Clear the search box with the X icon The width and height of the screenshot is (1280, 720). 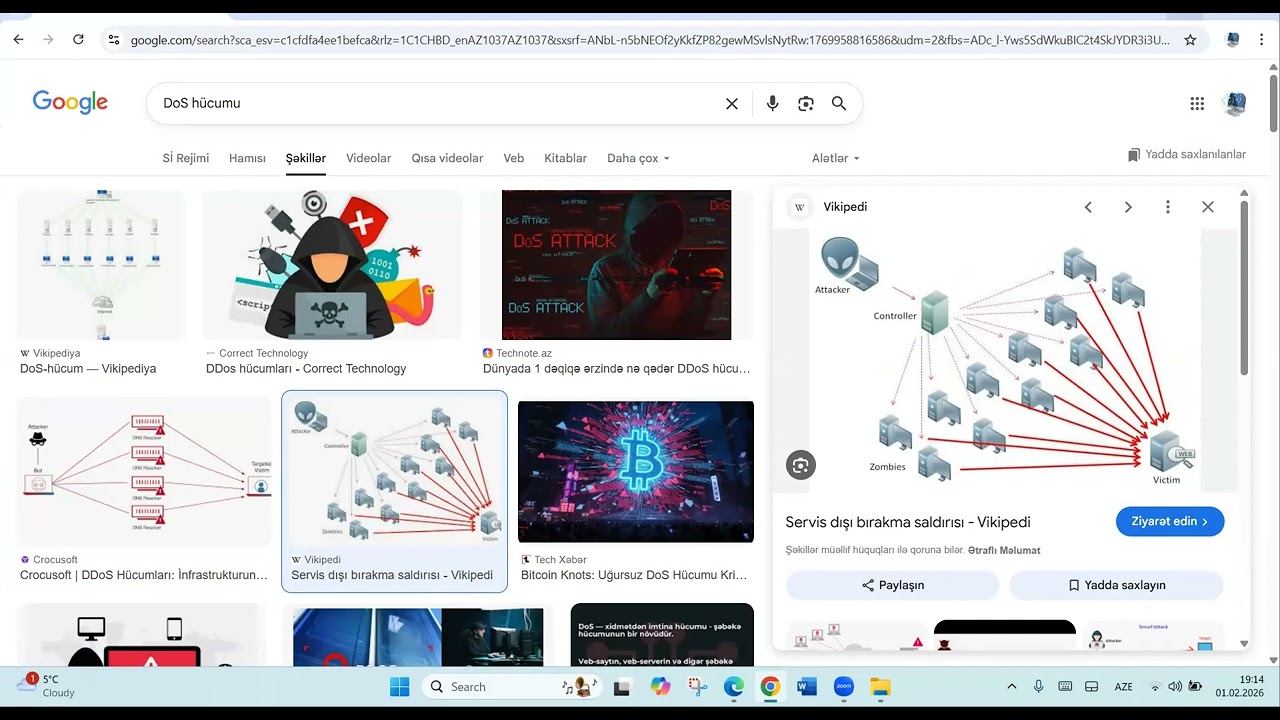pos(732,103)
